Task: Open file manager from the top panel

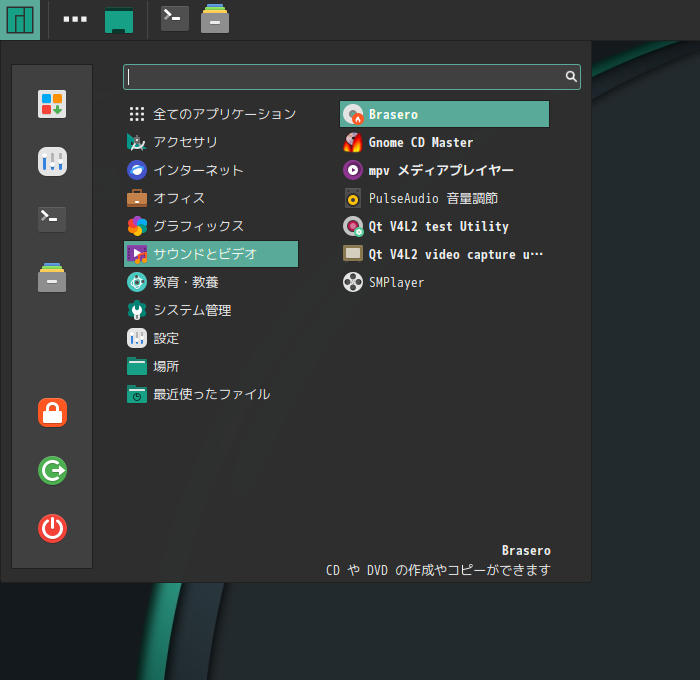Action: [215, 19]
